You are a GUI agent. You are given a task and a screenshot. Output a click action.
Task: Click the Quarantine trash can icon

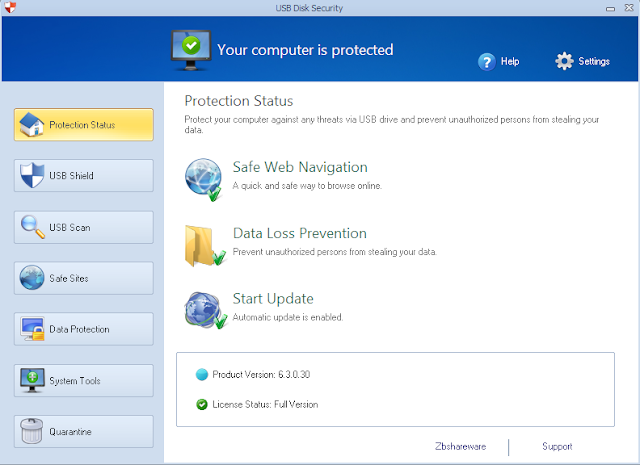point(32,431)
